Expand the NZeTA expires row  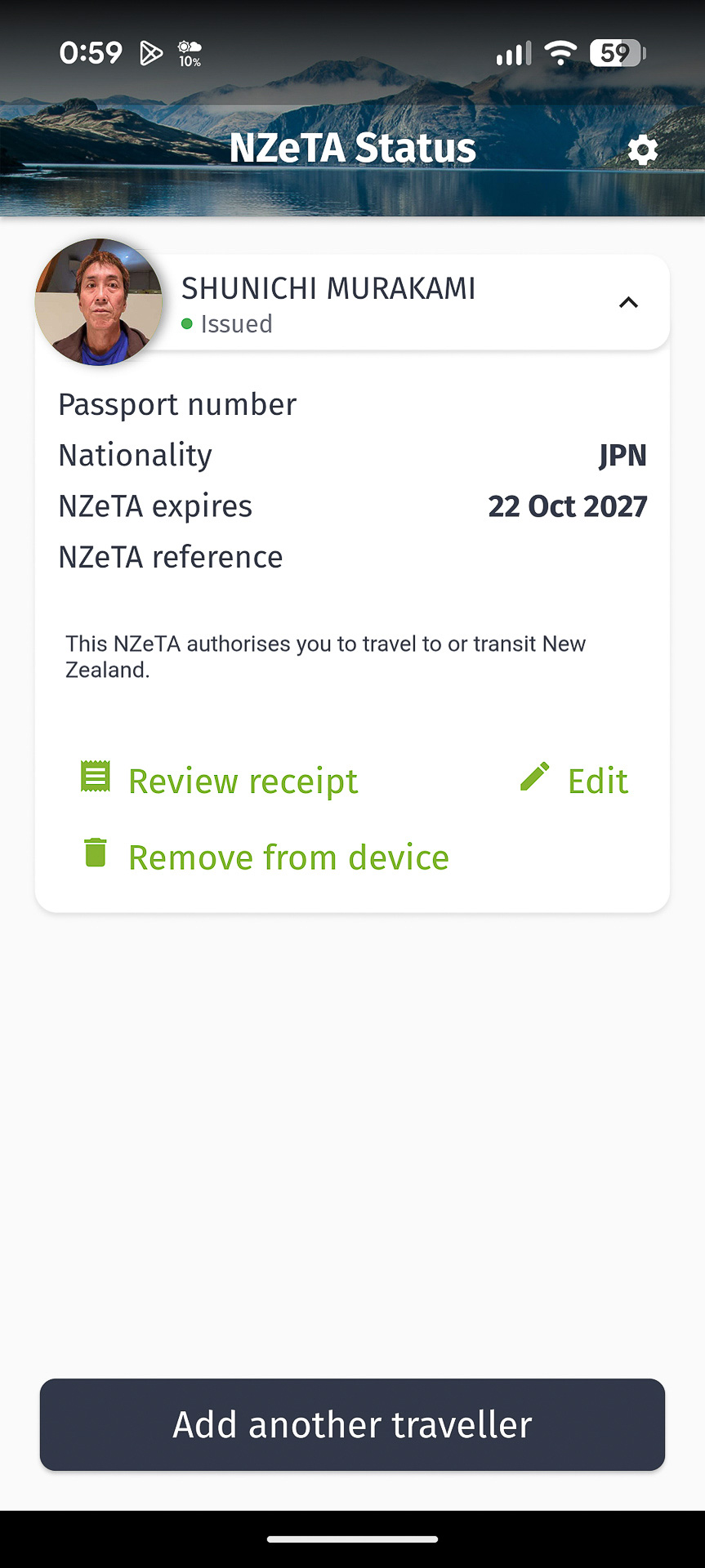click(351, 506)
